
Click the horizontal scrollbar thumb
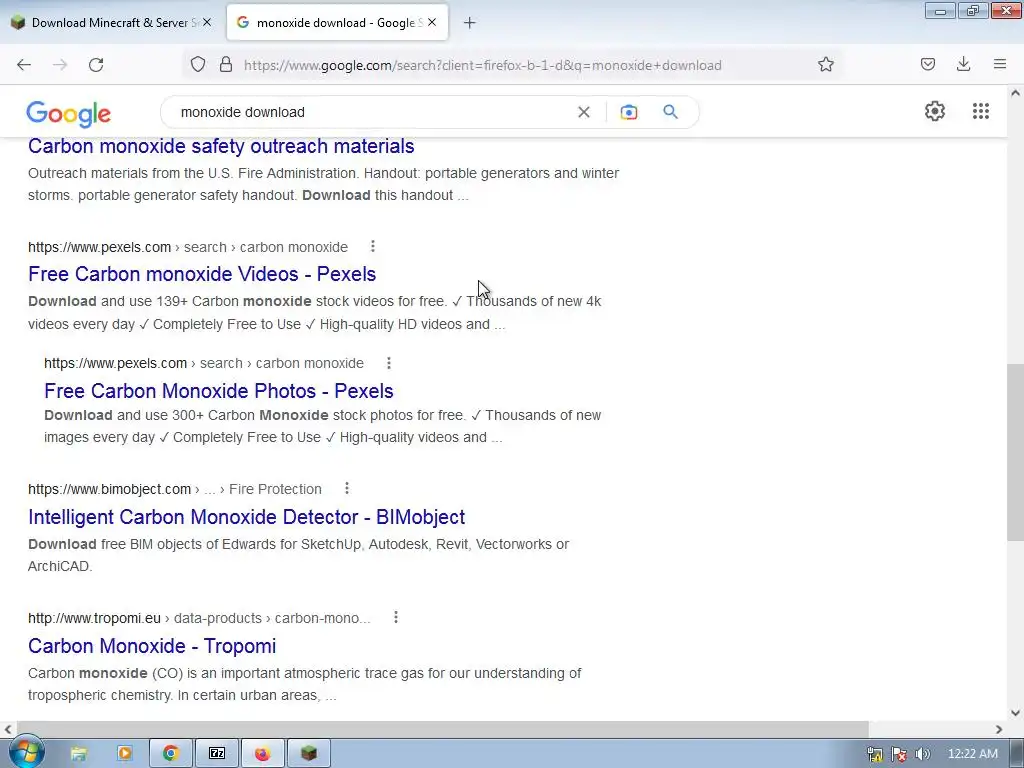click(x=442, y=729)
